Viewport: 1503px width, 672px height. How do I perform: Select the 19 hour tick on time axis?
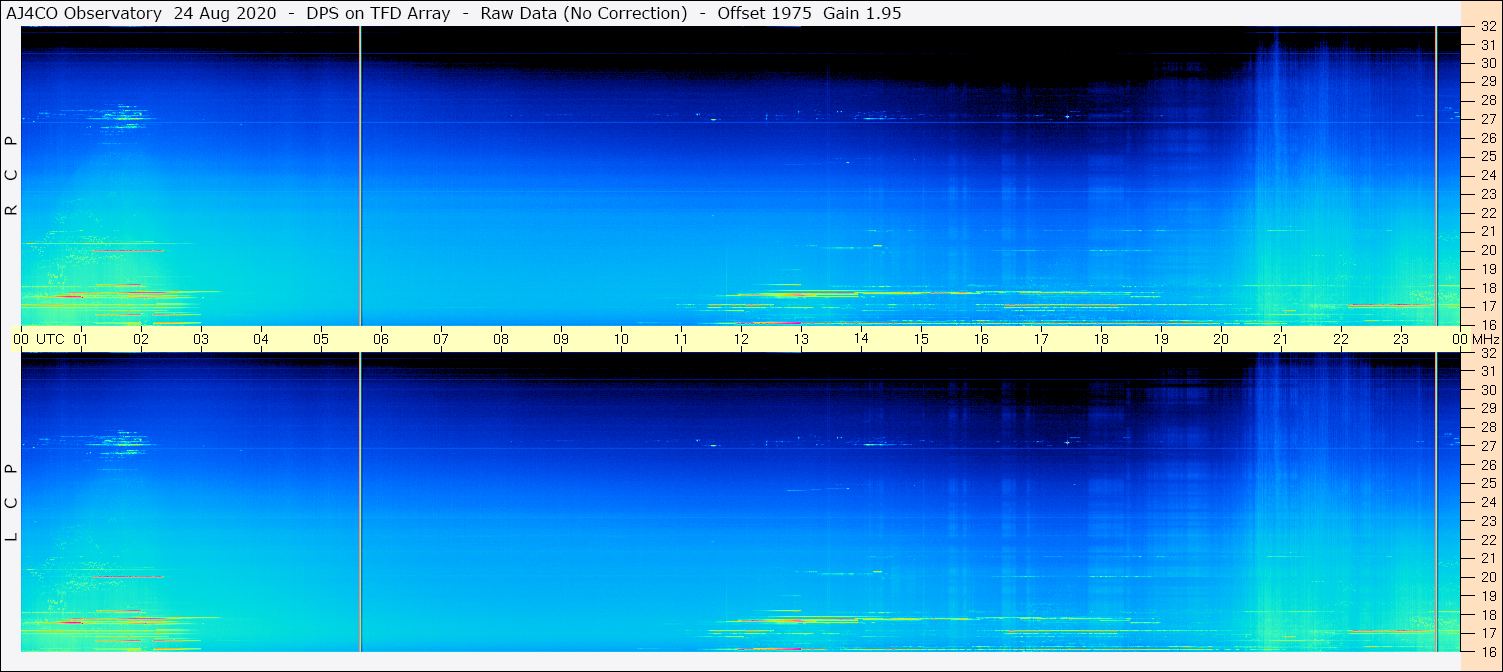[x=1161, y=339]
